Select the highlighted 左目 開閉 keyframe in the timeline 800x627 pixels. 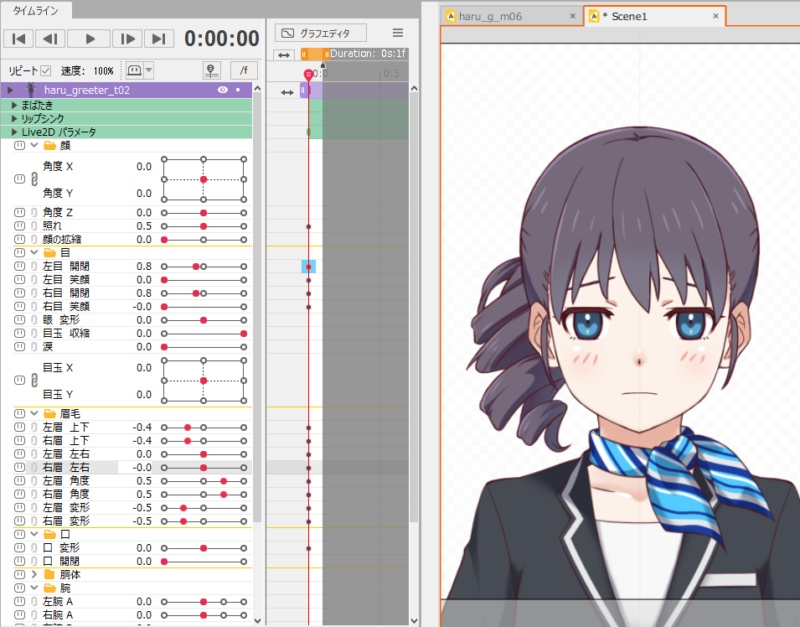309,266
